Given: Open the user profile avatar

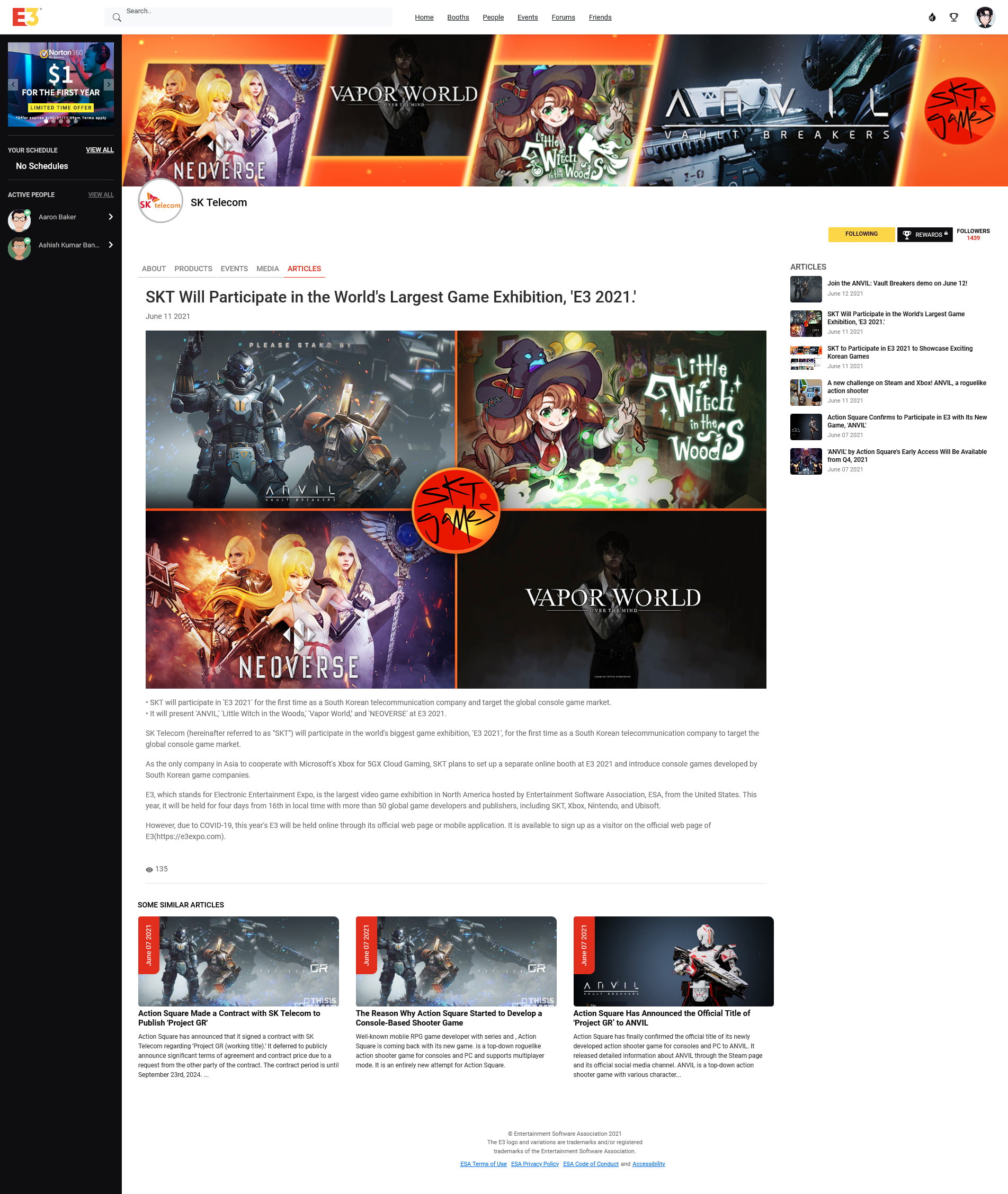Looking at the screenshot, I should click(x=985, y=17).
